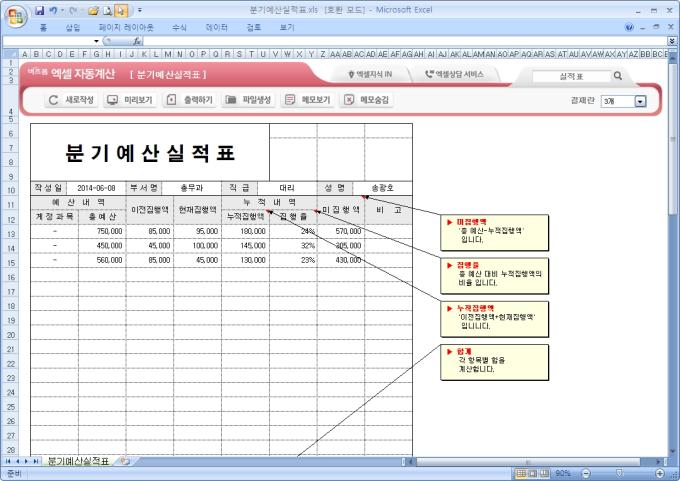This screenshot has width=680, height=481.
Task: Open the 데이터 ribbon tab
Action: point(216,27)
